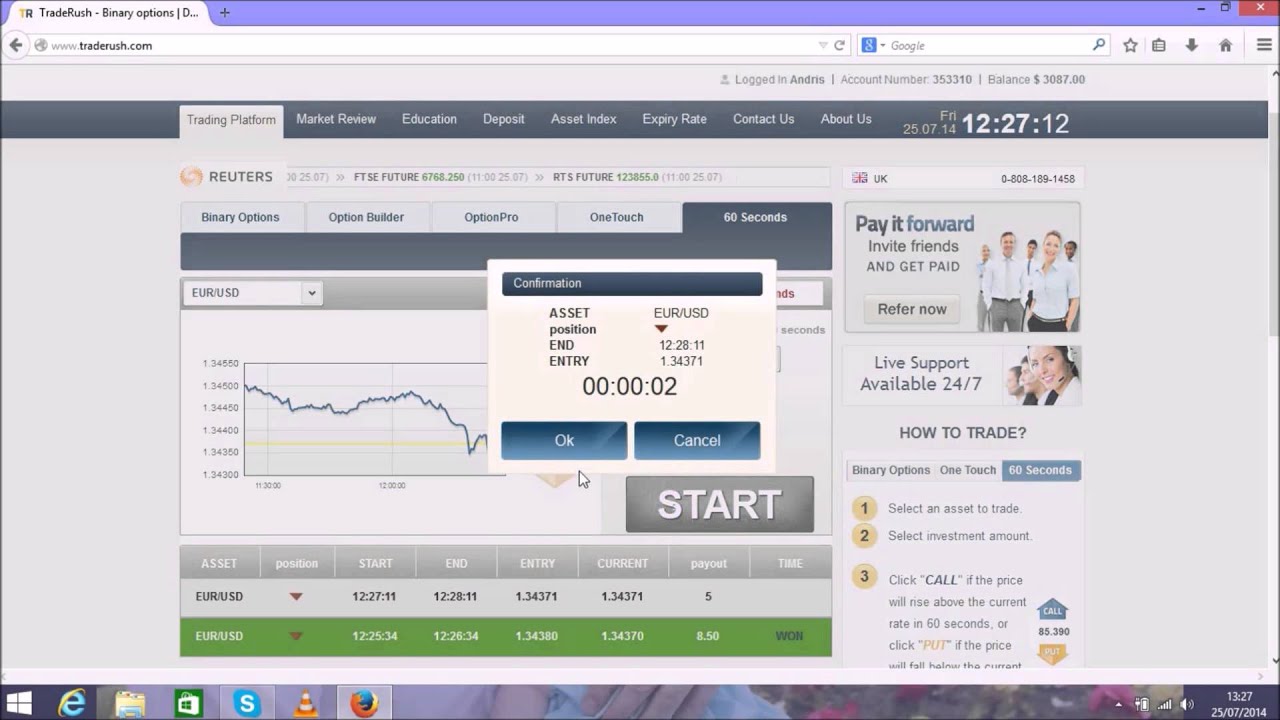Switch to Firefox in the taskbar
Screen dimensions: 1280x720
[364, 704]
